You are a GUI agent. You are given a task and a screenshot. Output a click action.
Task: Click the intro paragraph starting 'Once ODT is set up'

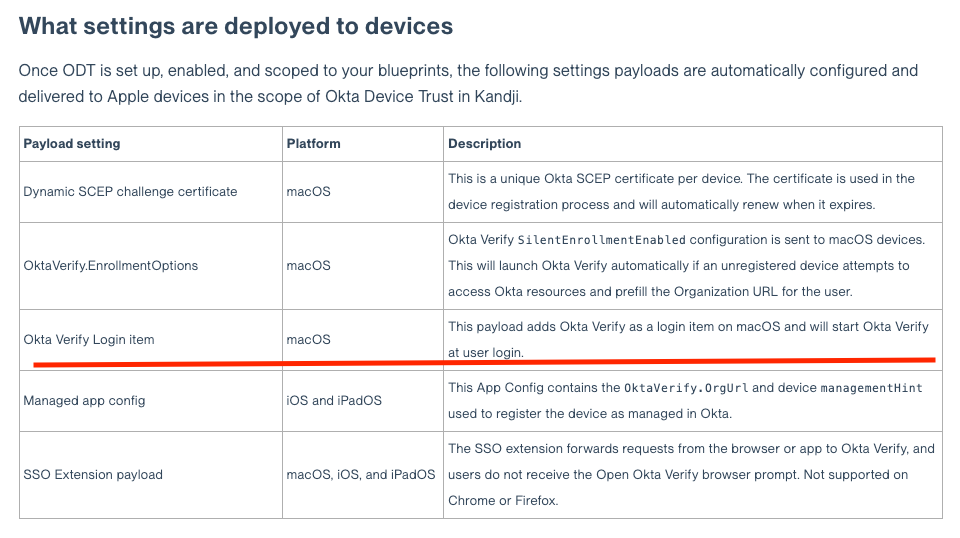[x=468, y=83]
